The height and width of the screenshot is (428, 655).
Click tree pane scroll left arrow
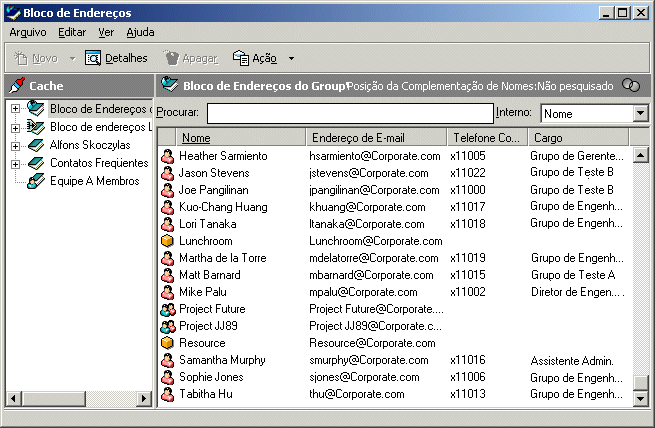click(14, 398)
